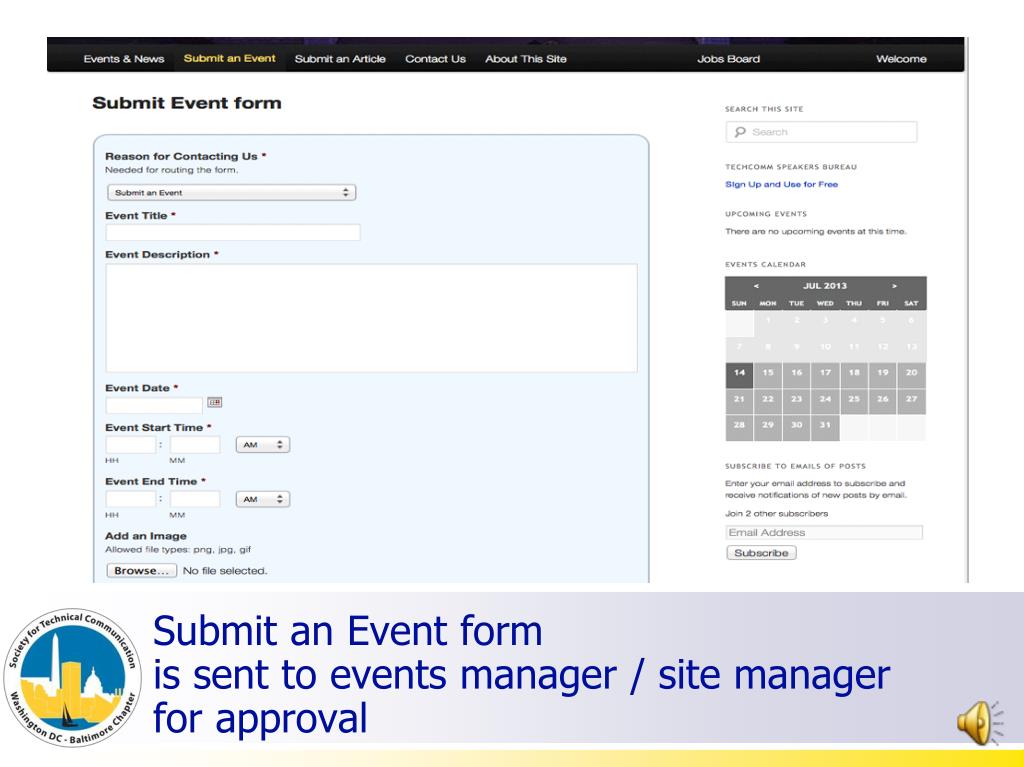
Task: Click 'No file selected.' text
Action: (x=225, y=571)
